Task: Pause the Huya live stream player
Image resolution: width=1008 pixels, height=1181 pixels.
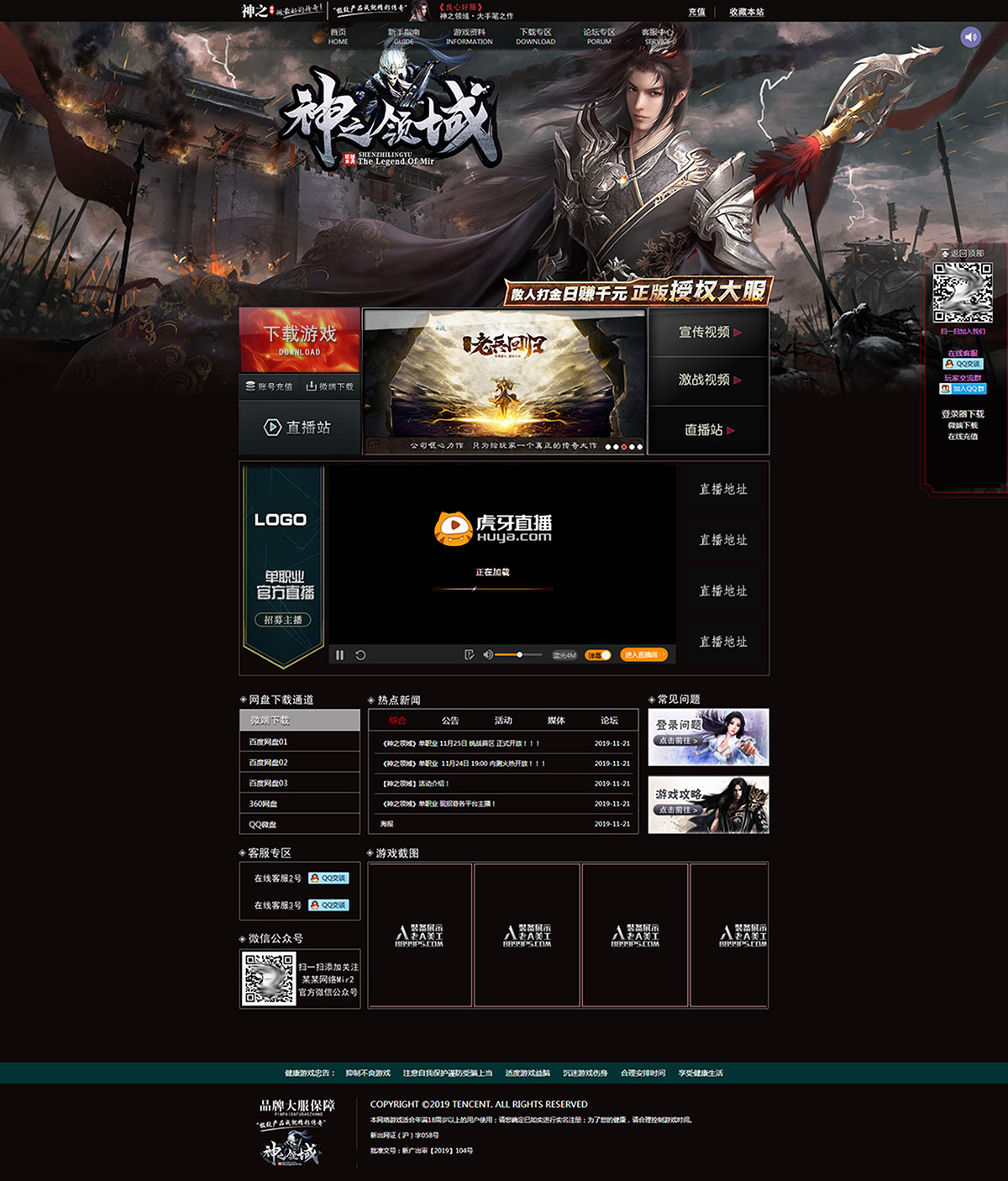Action: coord(339,655)
